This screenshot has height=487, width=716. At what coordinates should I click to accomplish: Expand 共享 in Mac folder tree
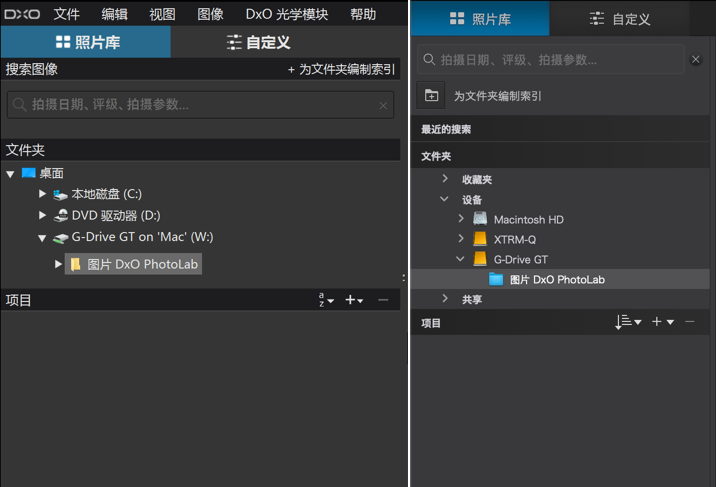(445, 298)
